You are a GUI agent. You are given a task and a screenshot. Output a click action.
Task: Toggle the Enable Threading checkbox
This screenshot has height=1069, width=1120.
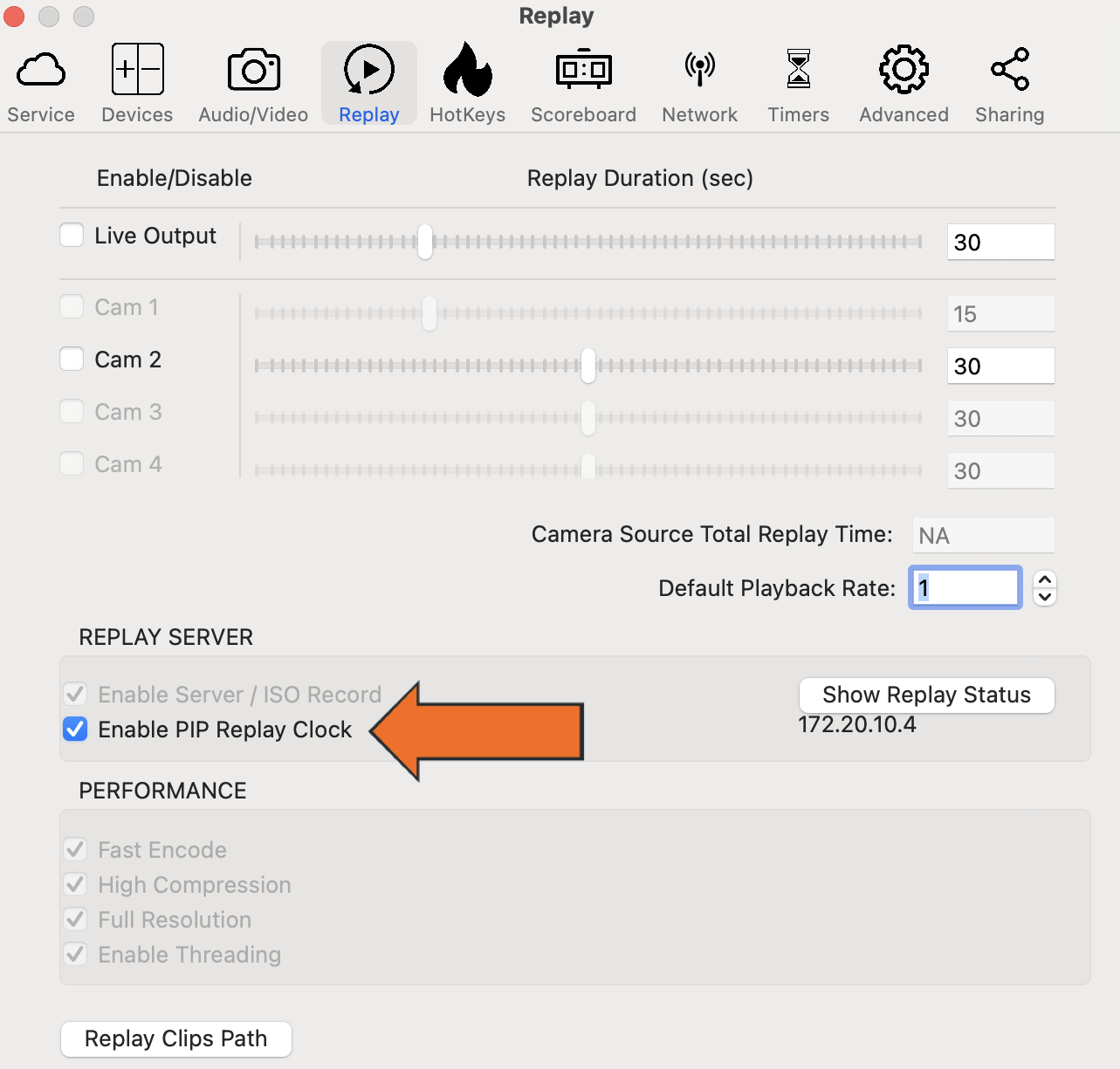pyautogui.click(x=75, y=955)
